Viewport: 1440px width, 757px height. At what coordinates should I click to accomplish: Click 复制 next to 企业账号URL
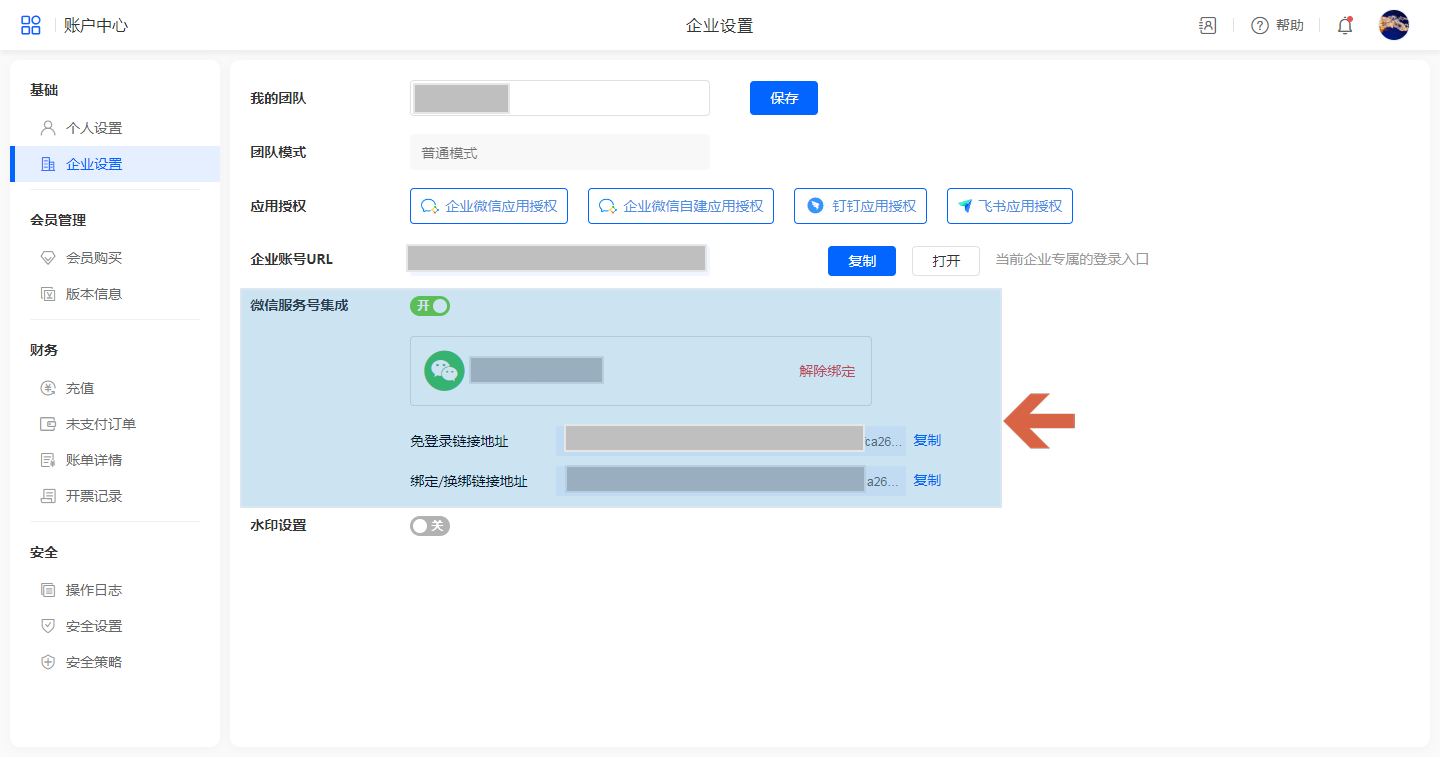(x=861, y=261)
